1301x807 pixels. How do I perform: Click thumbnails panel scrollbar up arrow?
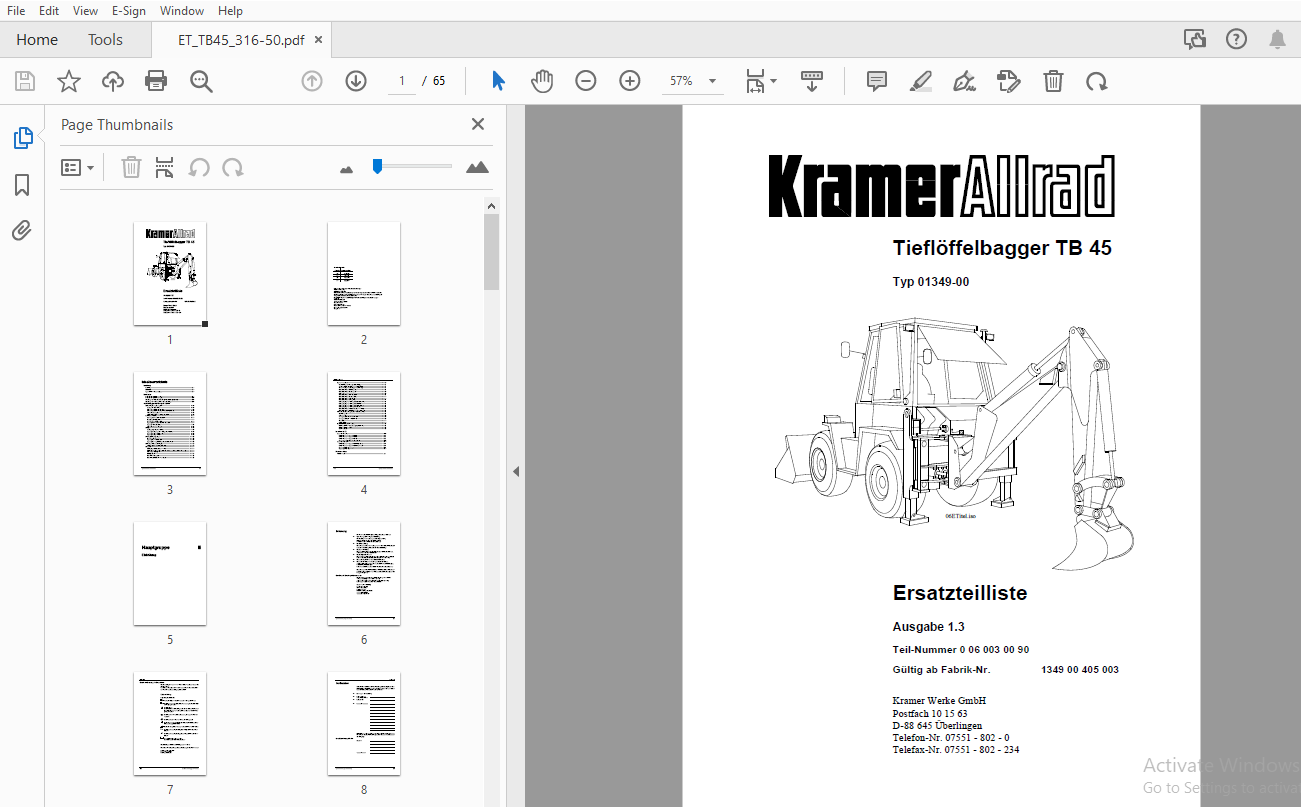[491, 206]
